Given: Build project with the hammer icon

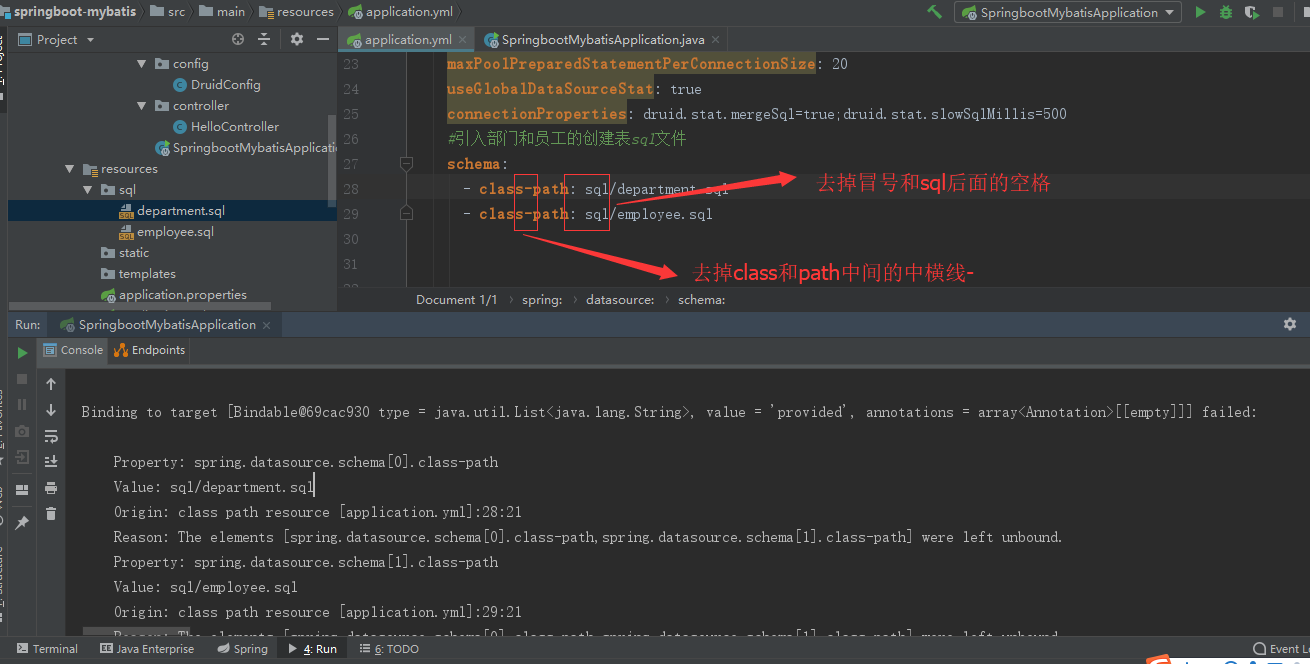Looking at the screenshot, I should [x=935, y=12].
